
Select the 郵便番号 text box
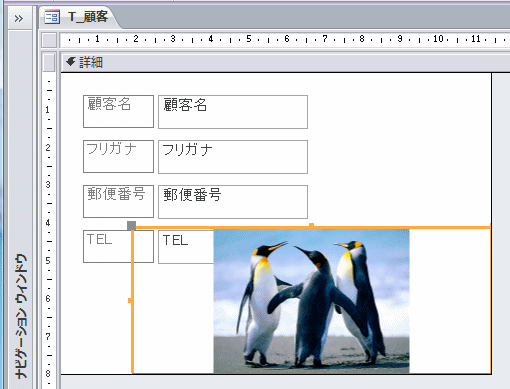233,202
